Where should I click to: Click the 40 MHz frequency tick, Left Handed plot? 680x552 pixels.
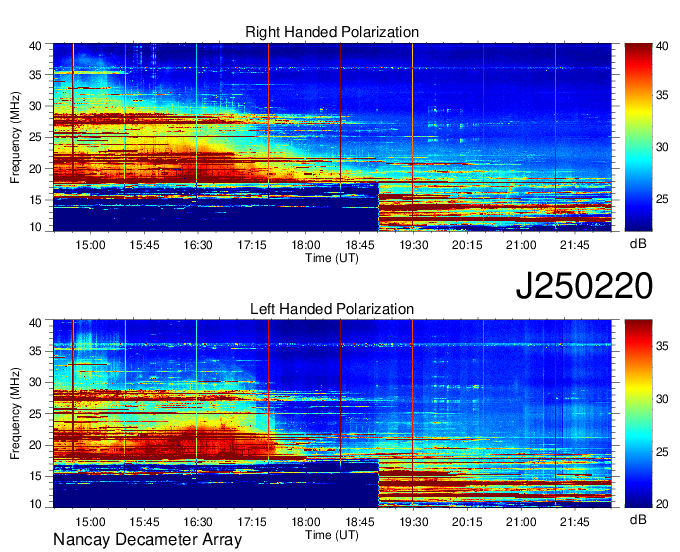(x=36, y=323)
